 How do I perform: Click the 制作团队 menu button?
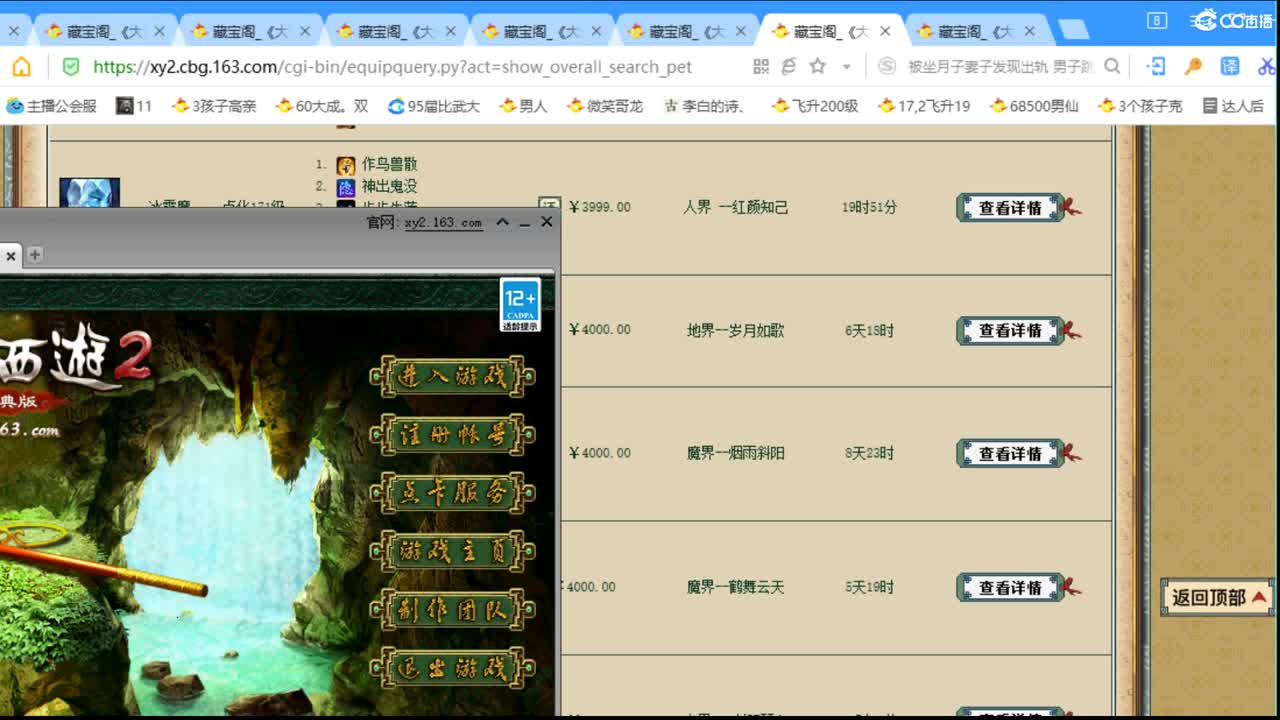(453, 610)
